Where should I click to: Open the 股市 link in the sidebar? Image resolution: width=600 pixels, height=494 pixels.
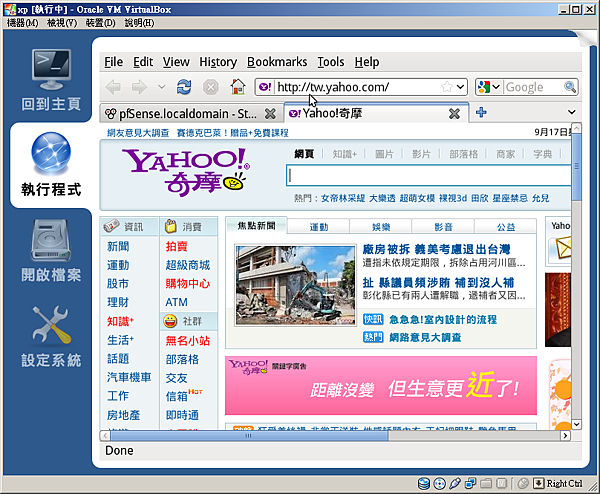[x=118, y=284]
